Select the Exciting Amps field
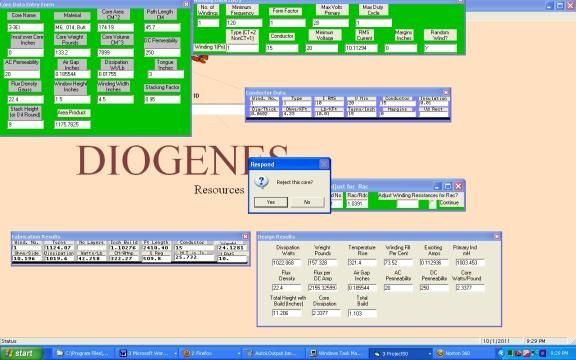Viewport: 576px width, 360px height. [x=434, y=263]
